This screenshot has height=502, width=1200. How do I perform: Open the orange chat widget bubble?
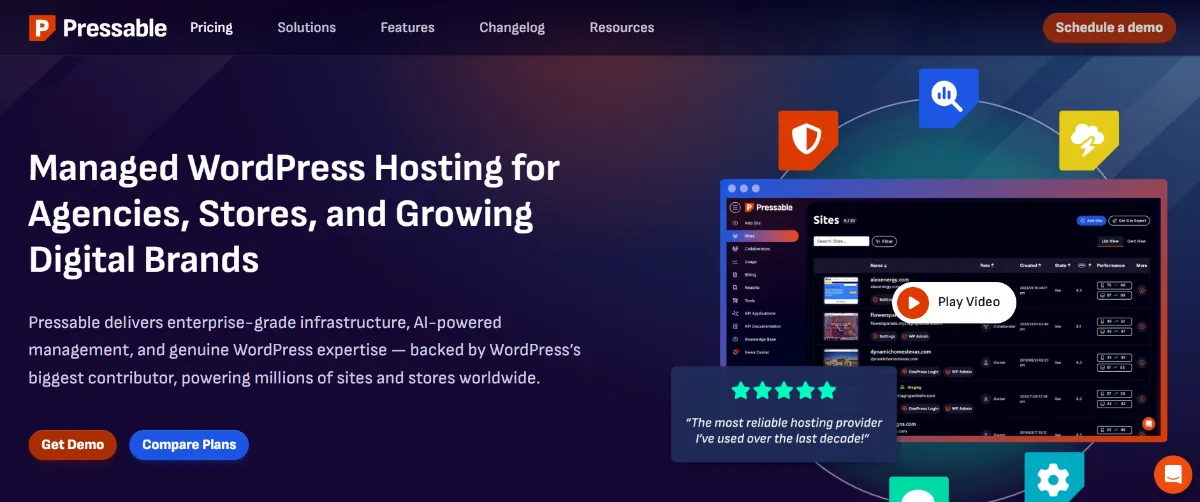[1173, 474]
